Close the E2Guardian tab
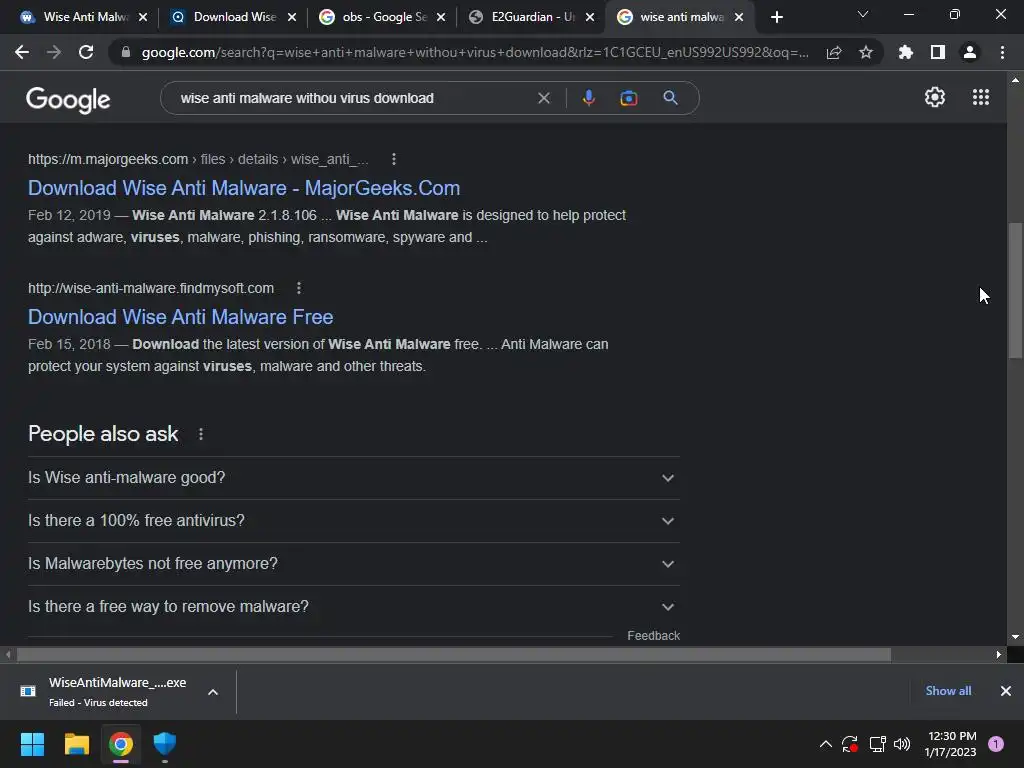 pyautogui.click(x=590, y=17)
